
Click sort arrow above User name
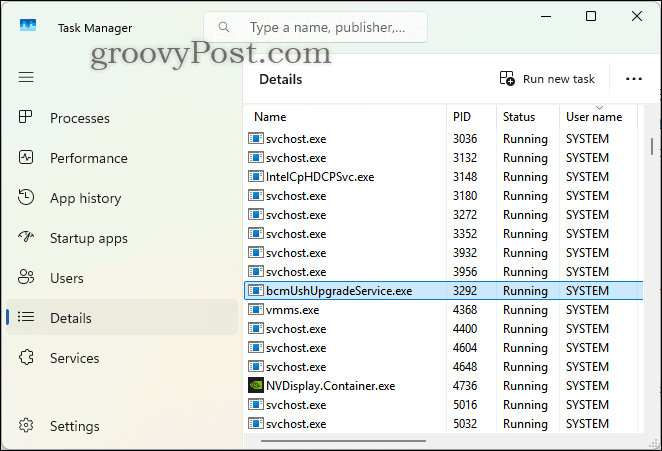coord(599,108)
